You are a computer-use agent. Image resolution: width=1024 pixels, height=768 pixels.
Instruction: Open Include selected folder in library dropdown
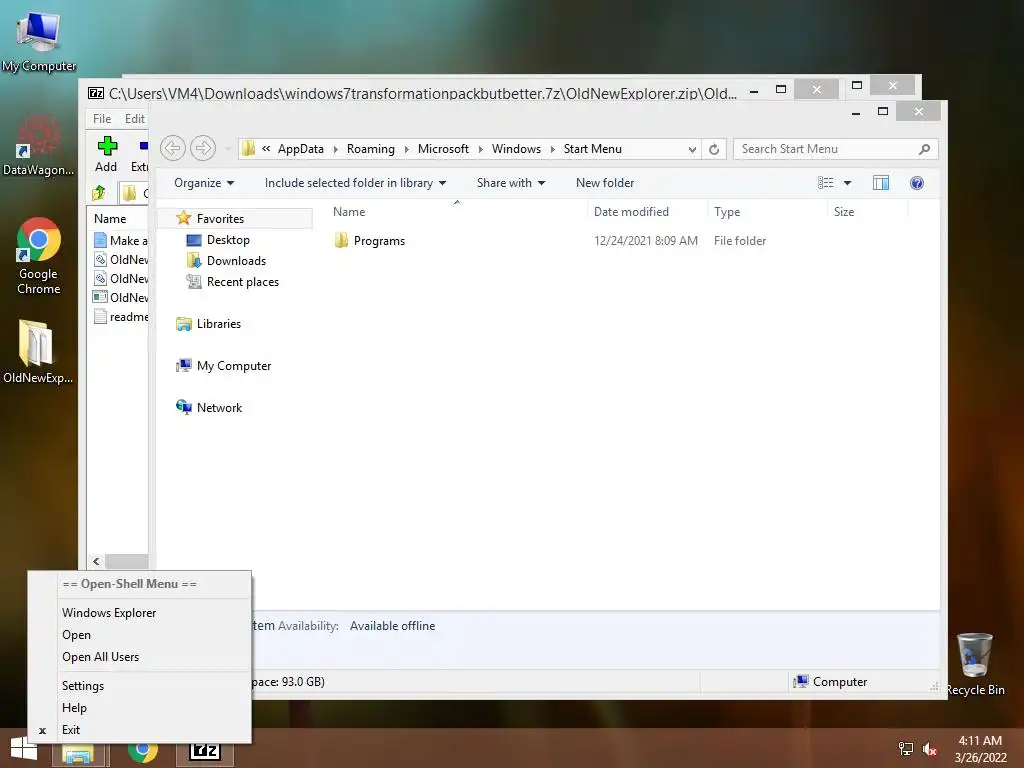[355, 183]
